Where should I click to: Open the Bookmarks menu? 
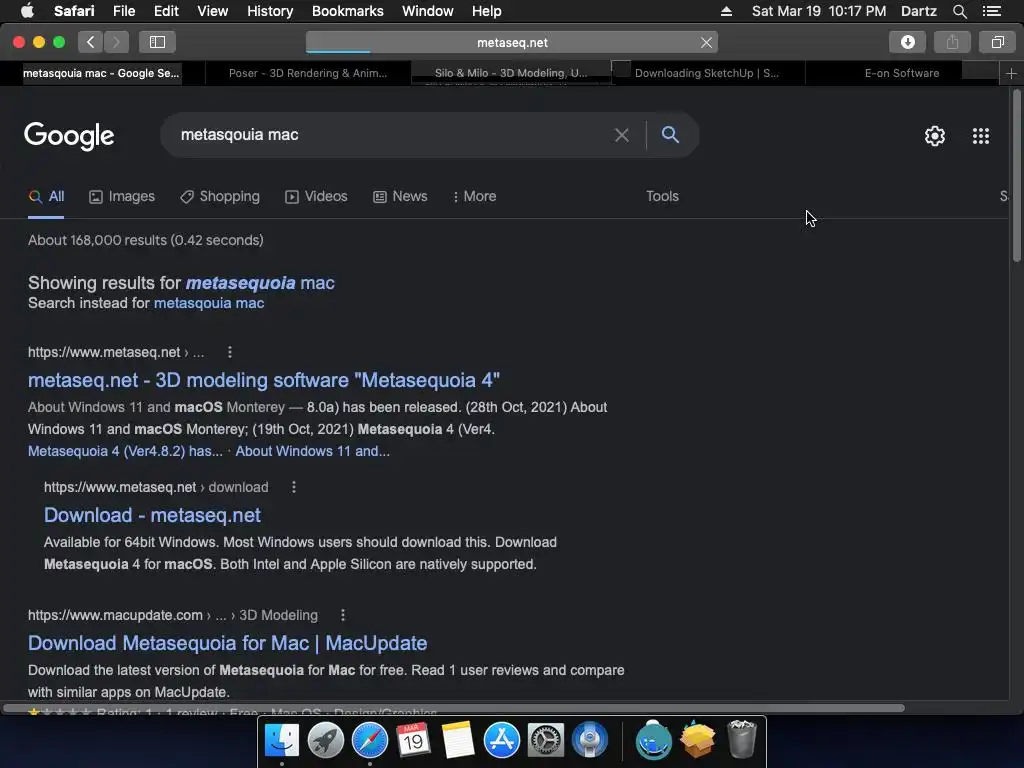(347, 11)
